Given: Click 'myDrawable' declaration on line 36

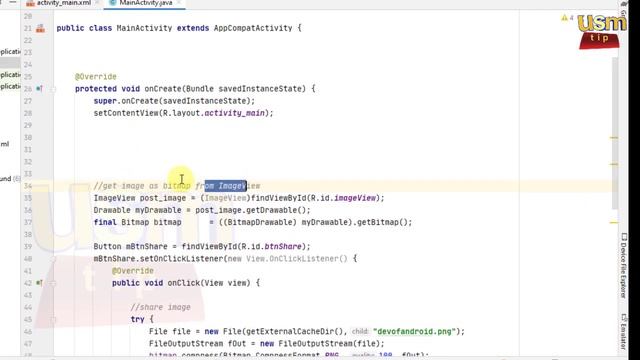Looking at the screenshot, I should pos(158,210).
